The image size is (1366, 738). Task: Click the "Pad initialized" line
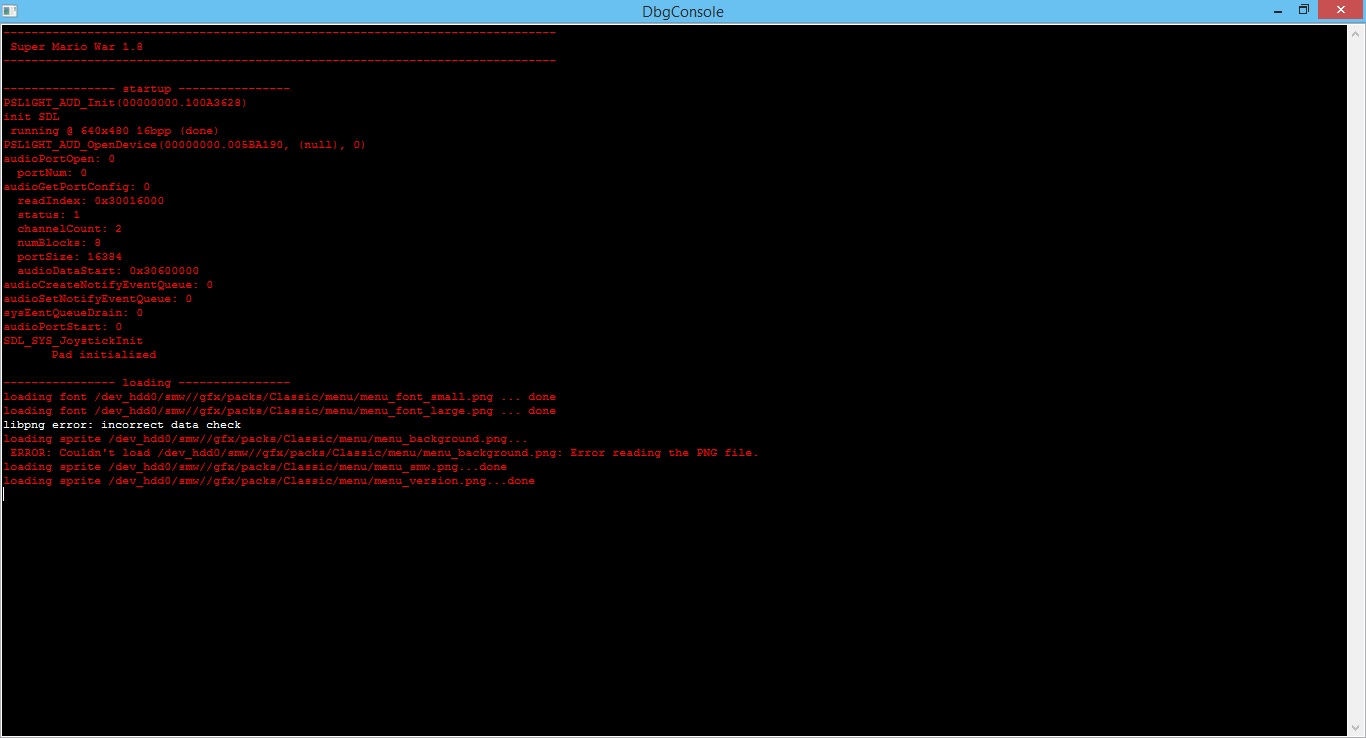click(104, 355)
